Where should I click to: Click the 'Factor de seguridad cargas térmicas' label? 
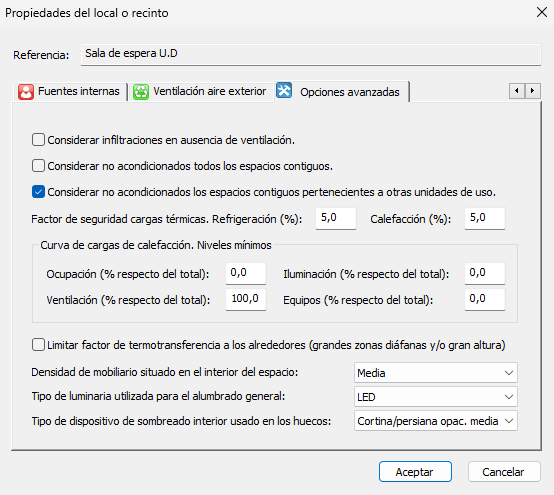click(166, 219)
